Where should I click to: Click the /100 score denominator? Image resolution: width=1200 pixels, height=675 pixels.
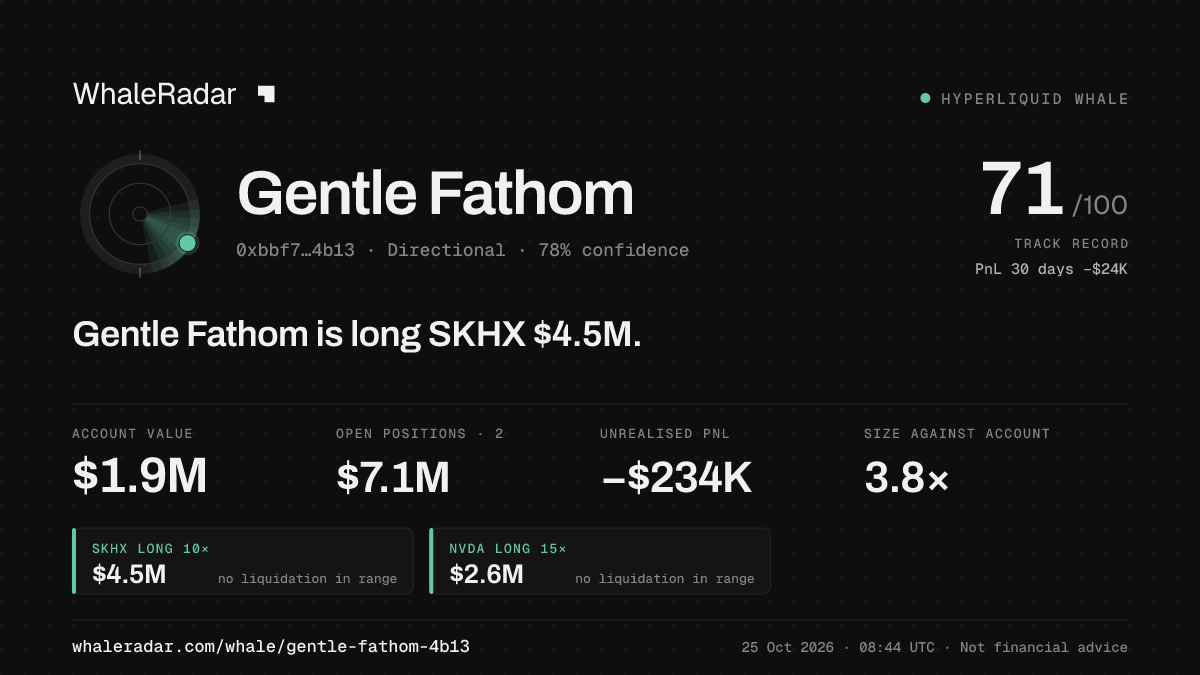[x=1100, y=206]
